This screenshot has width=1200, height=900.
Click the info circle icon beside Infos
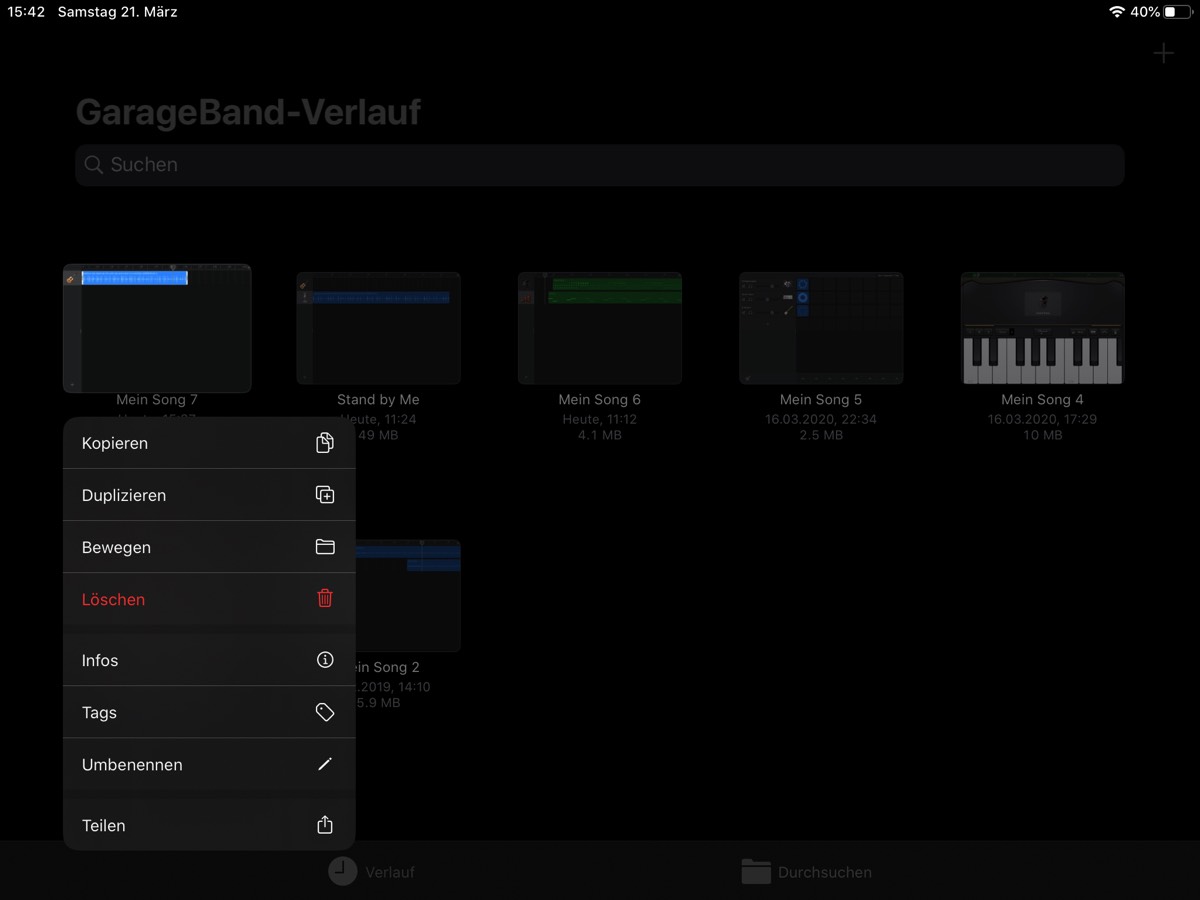click(324, 660)
